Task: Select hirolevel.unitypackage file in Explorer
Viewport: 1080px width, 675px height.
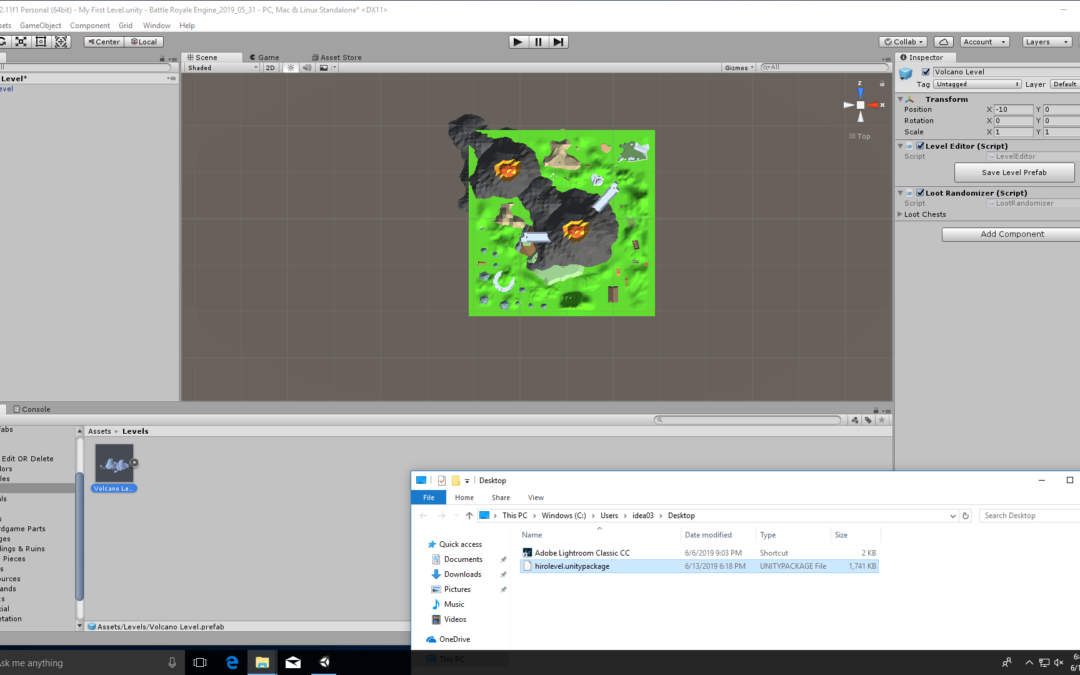Action: click(x=699, y=566)
